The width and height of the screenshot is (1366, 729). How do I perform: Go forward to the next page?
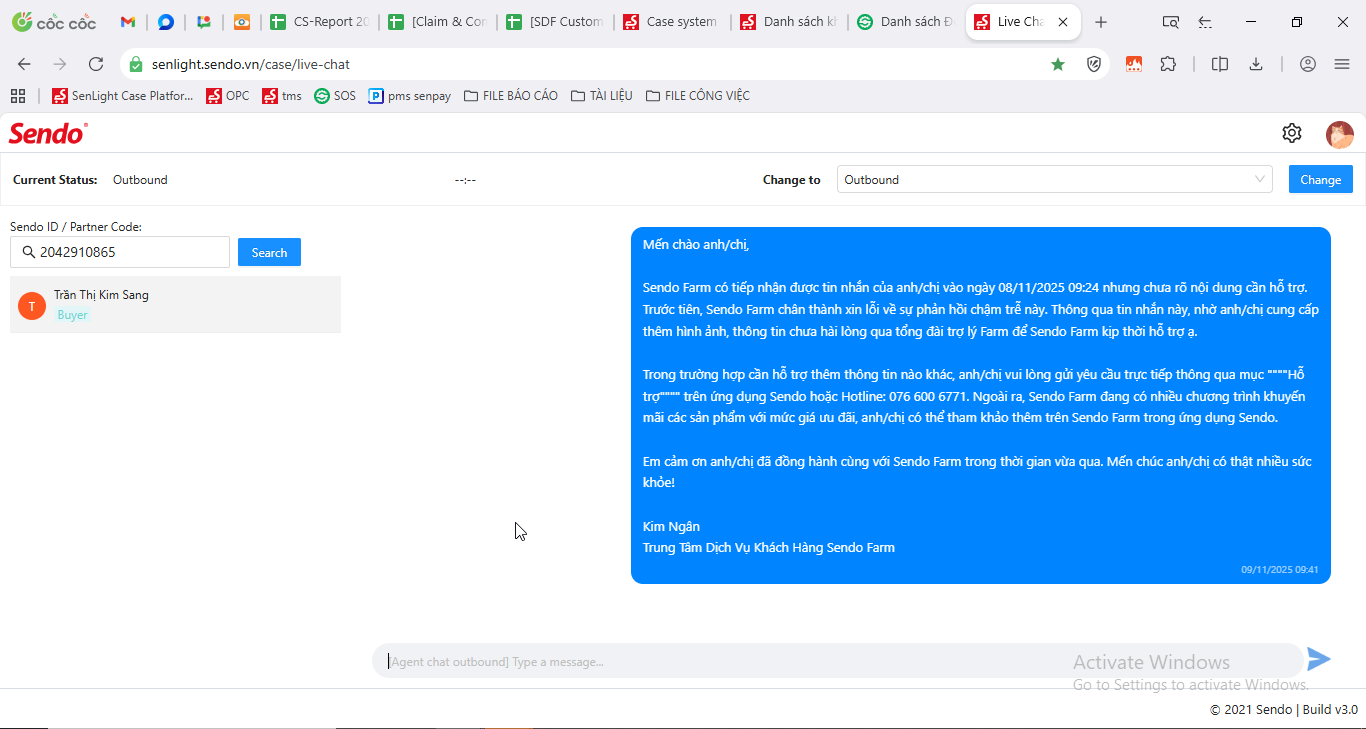[x=60, y=64]
